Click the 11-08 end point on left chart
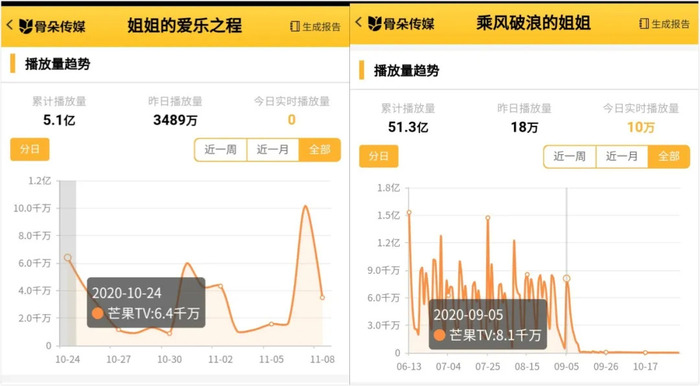The width and height of the screenshot is (700, 386). pos(322,297)
